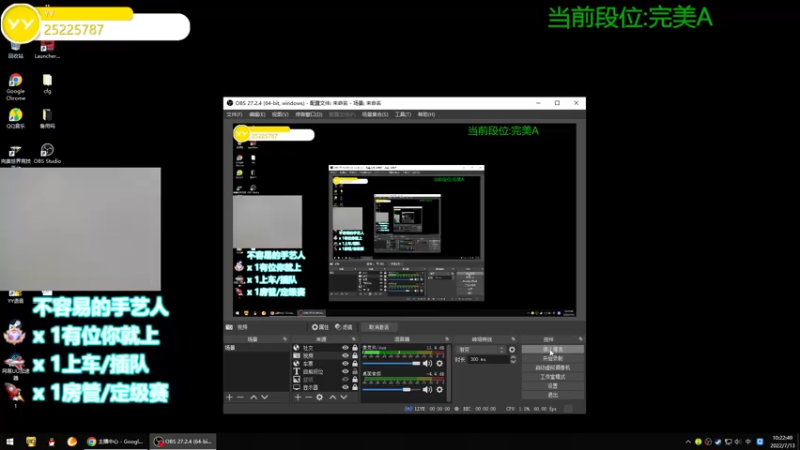Pop out the 混音器 dock panel
Screen dimensions: 800x450
tap(447, 339)
